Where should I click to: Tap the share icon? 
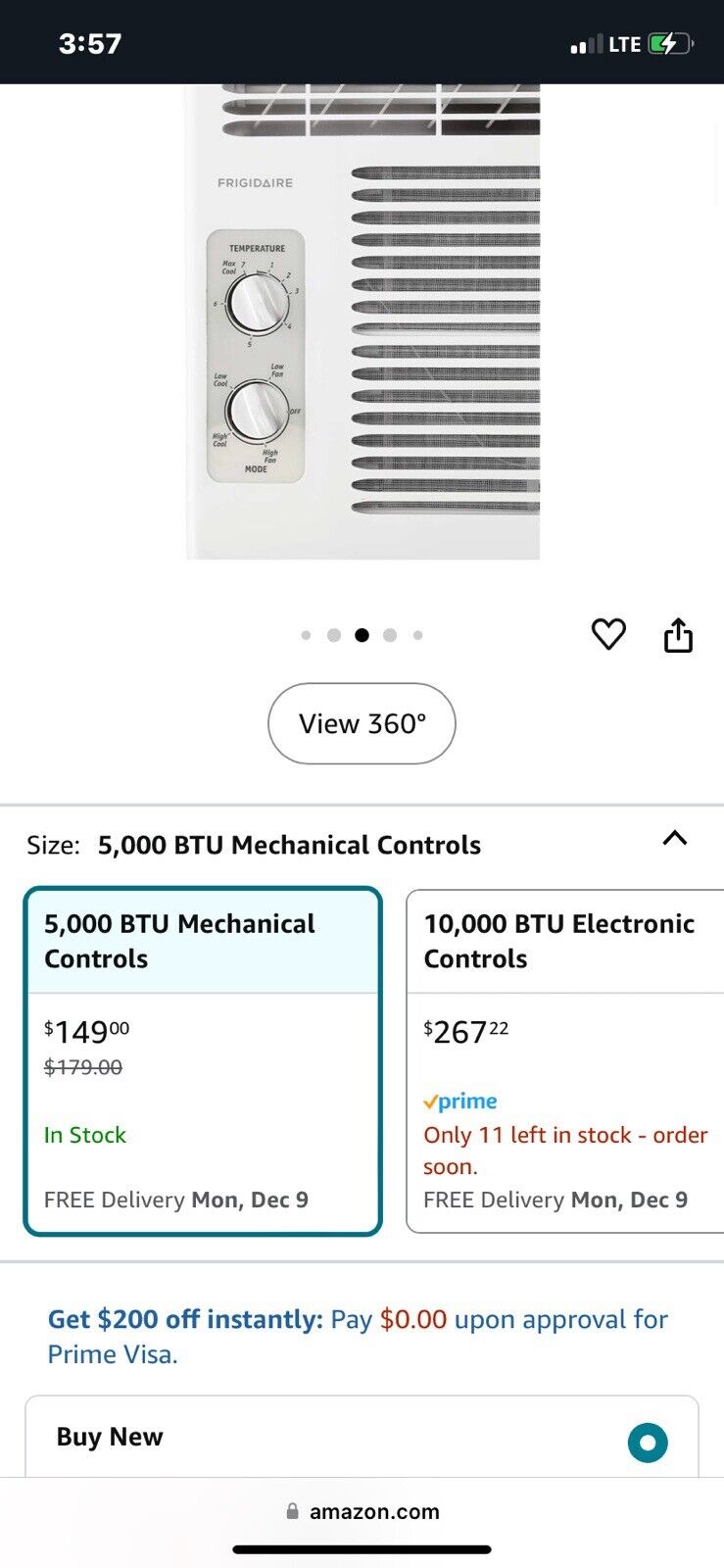coord(678,635)
